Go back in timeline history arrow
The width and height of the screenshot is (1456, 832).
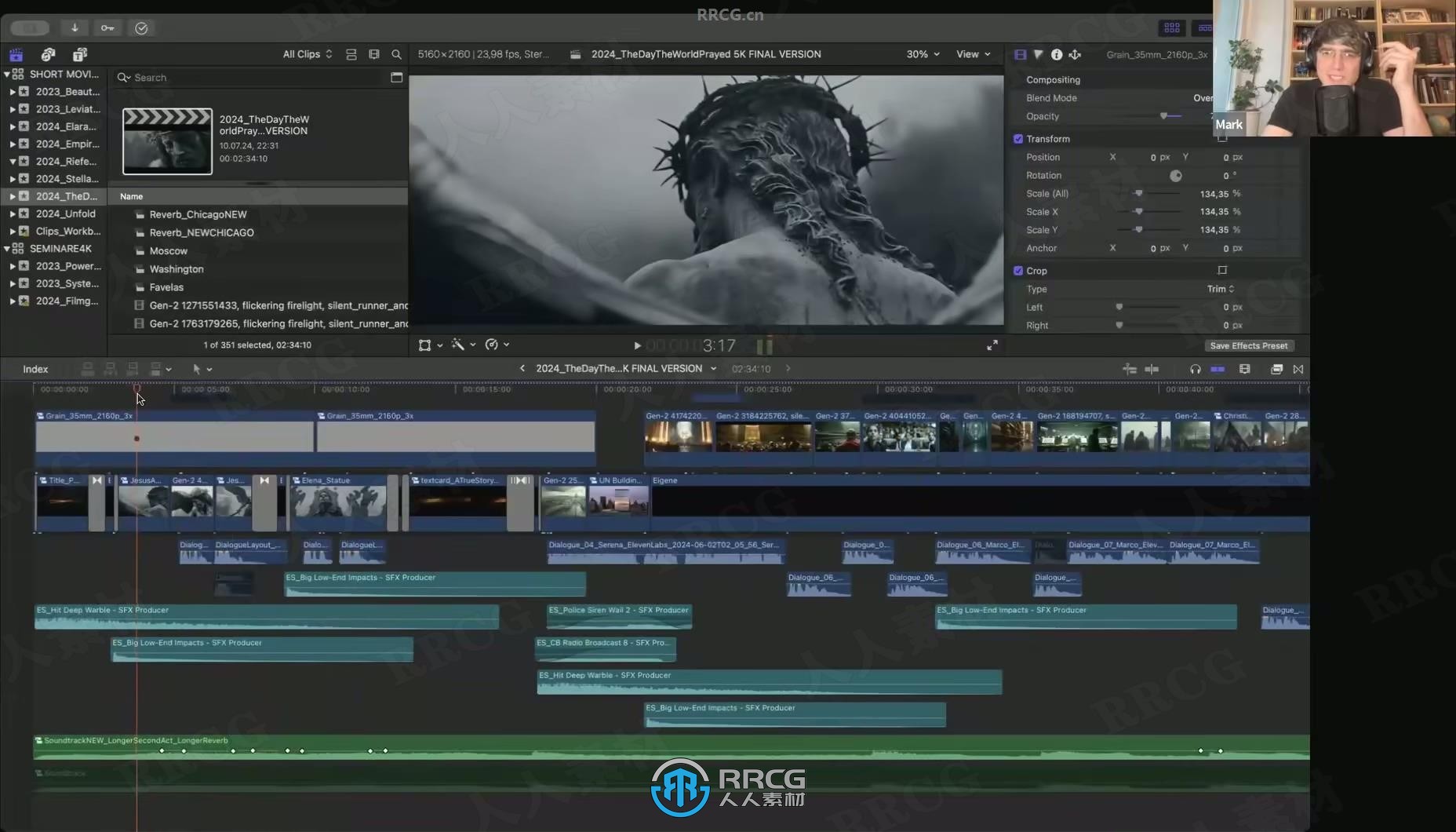(x=522, y=368)
